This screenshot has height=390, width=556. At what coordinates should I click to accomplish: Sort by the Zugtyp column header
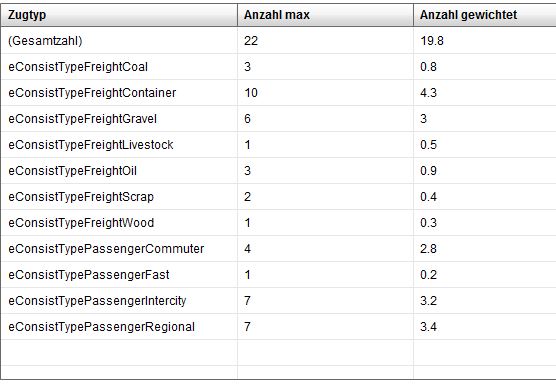[119, 15]
